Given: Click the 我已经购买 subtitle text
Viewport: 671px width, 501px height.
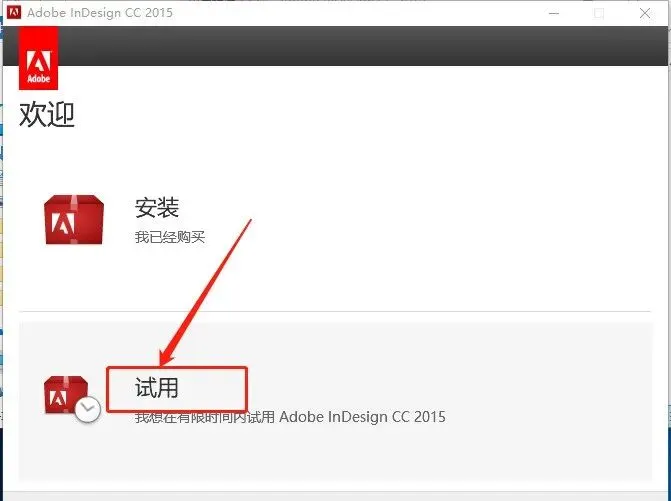Looking at the screenshot, I should (x=170, y=237).
